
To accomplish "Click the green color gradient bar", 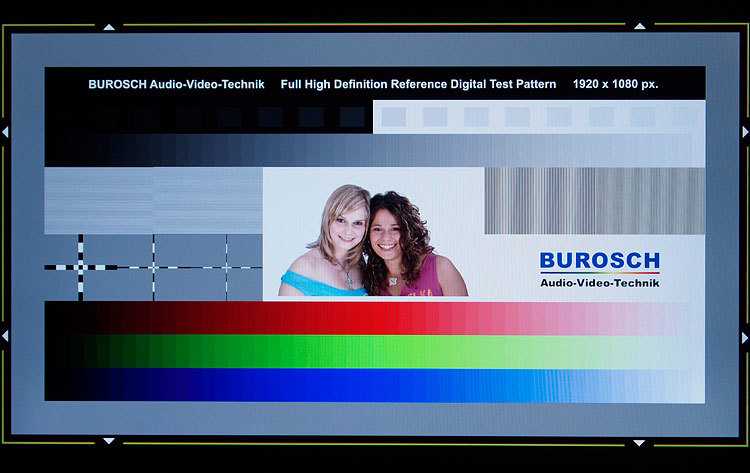I will [x=375, y=352].
